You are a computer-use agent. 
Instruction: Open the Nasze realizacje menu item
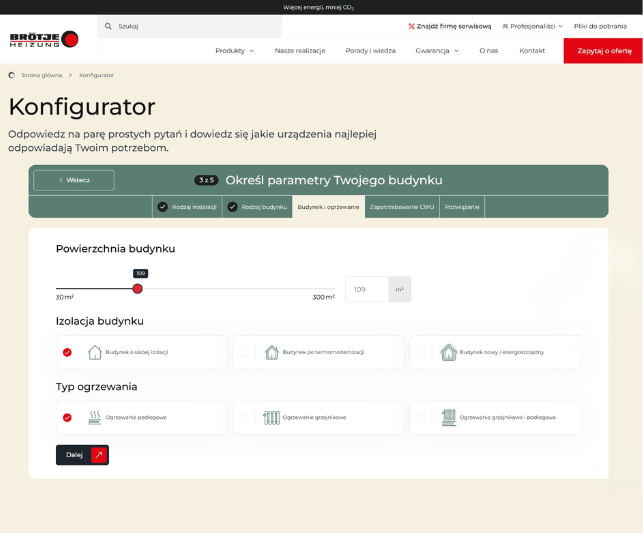click(x=300, y=51)
